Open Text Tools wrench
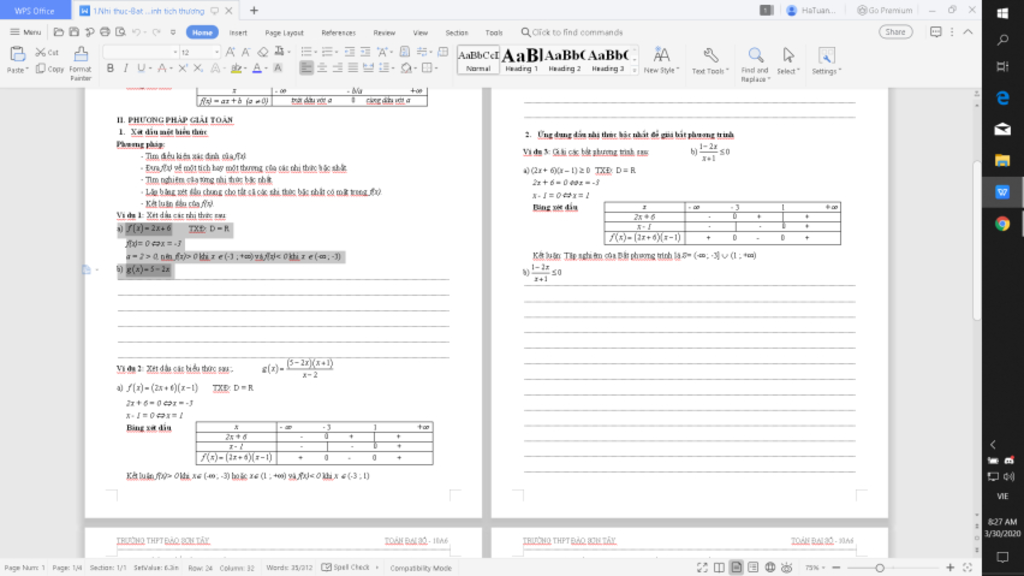Image resolution: width=1024 pixels, height=576 pixels. tap(710, 61)
